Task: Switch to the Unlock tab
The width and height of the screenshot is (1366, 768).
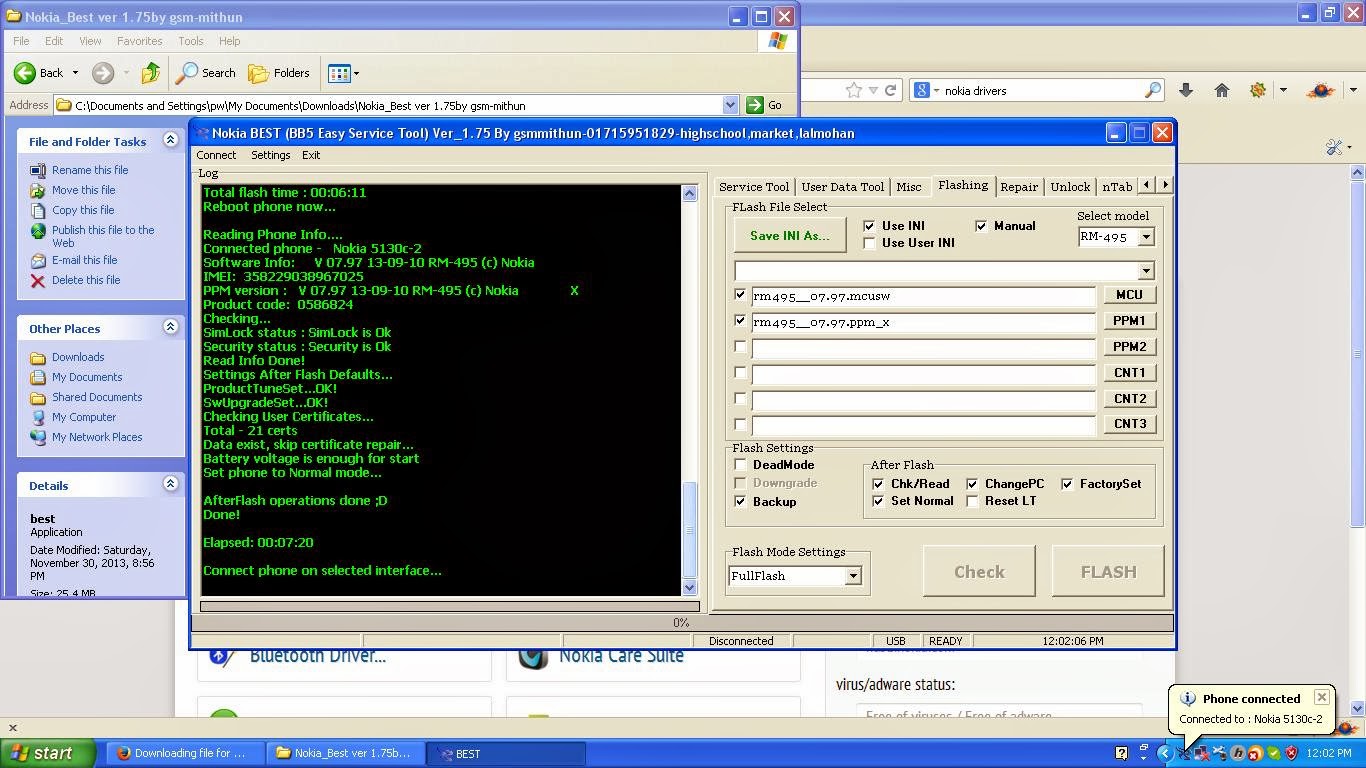Action: pos(1070,187)
